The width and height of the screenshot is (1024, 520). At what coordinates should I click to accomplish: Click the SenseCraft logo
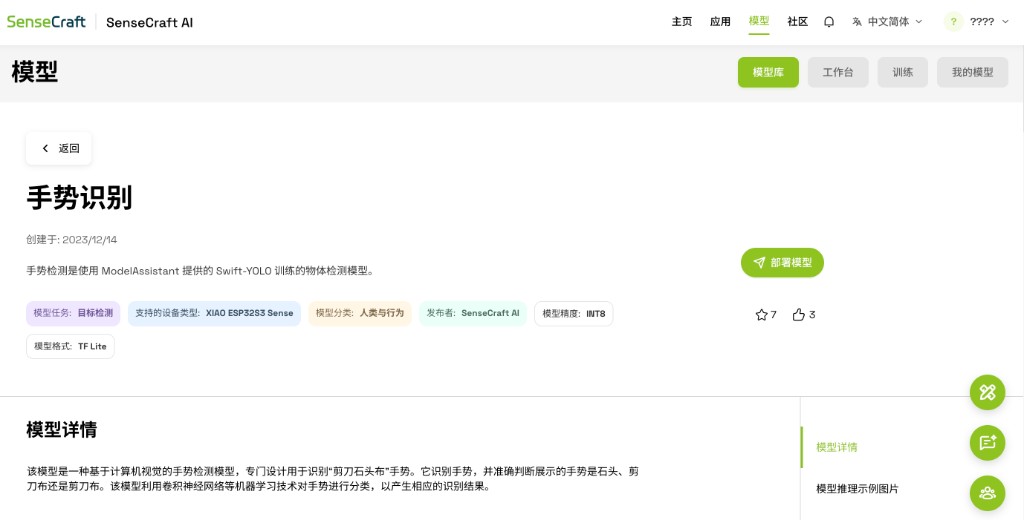(x=46, y=22)
